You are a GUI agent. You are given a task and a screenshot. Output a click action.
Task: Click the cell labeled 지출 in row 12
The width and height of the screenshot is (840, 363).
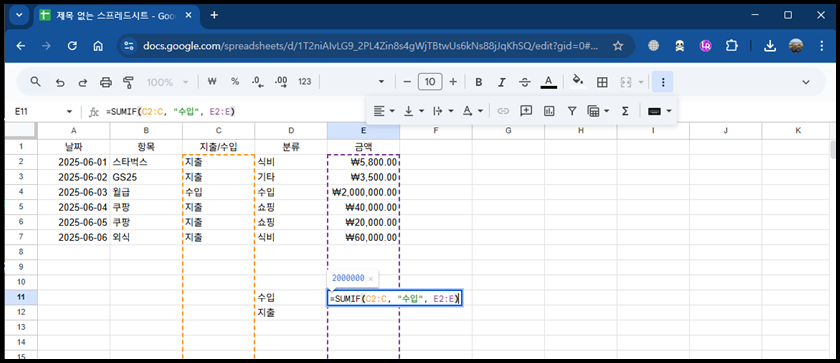[291, 313]
